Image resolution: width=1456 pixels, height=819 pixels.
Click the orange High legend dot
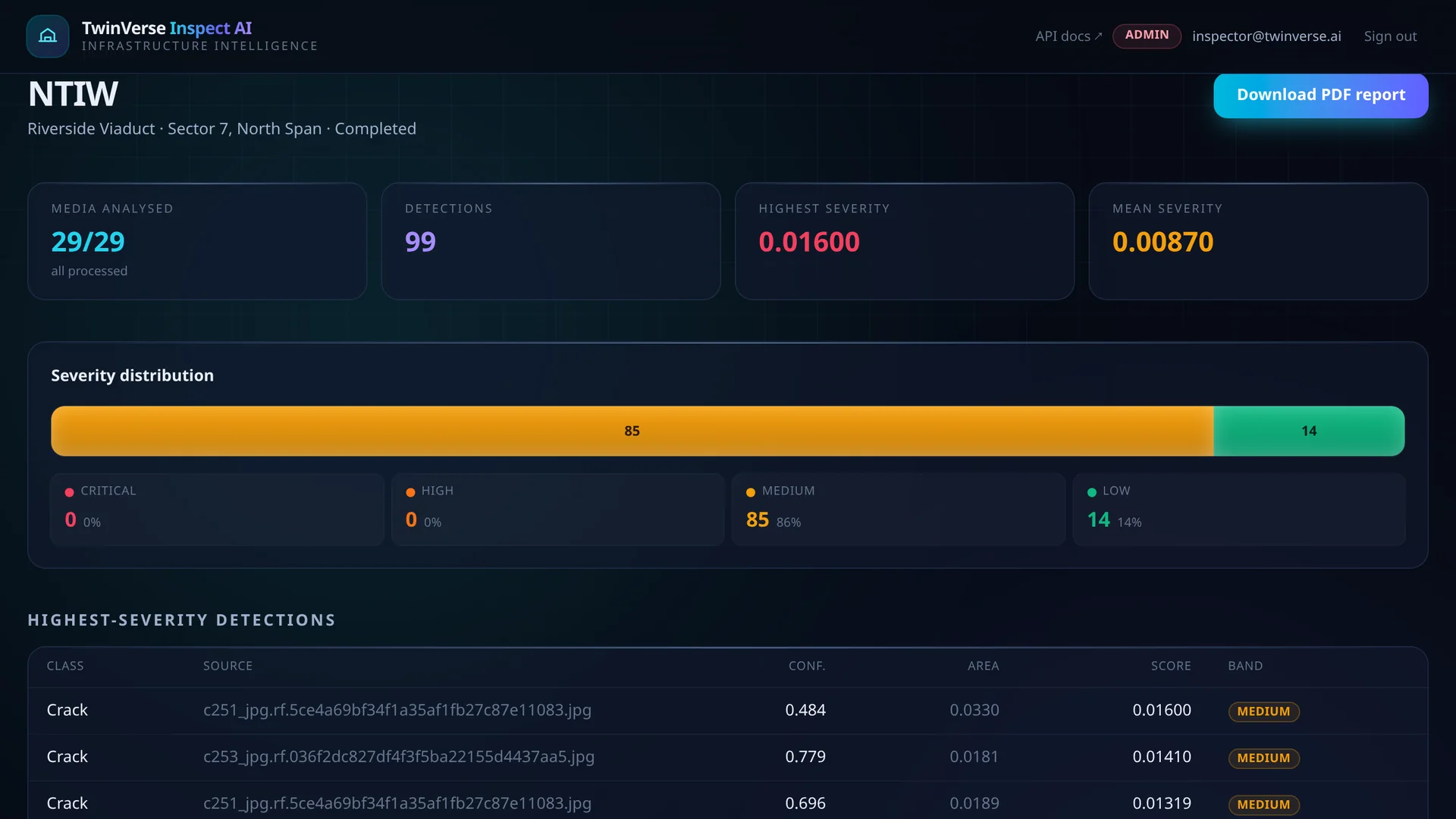click(x=410, y=492)
